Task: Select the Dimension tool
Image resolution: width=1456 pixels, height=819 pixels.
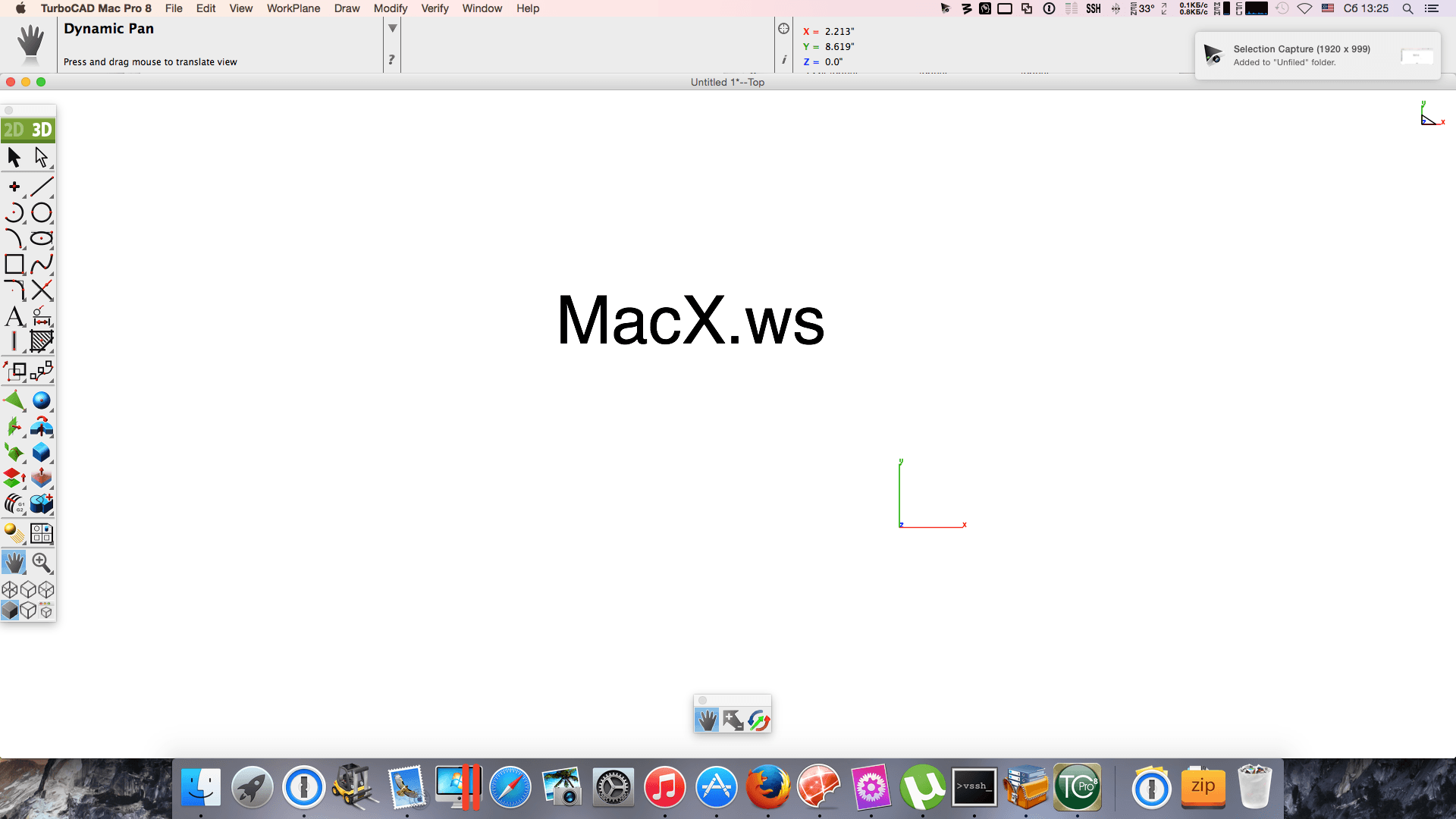Action: point(42,316)
